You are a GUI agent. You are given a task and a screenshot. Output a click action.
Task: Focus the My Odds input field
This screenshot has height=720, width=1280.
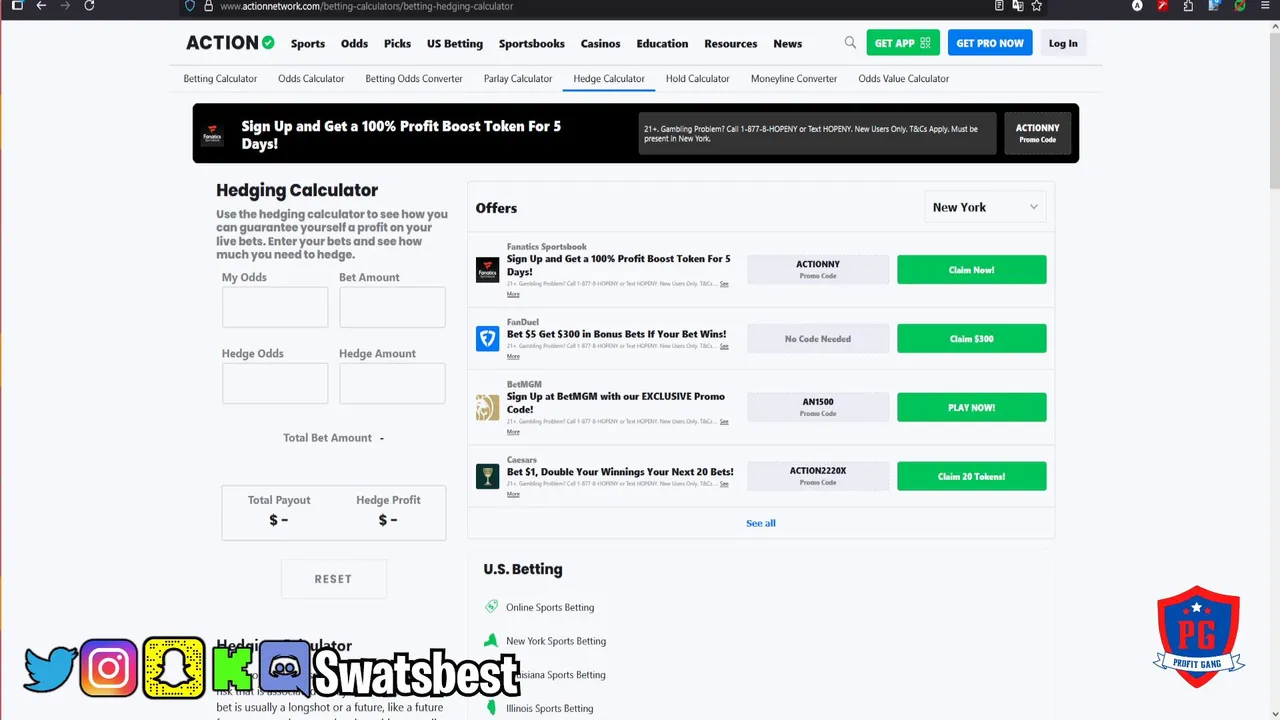(x=275, y=307)
